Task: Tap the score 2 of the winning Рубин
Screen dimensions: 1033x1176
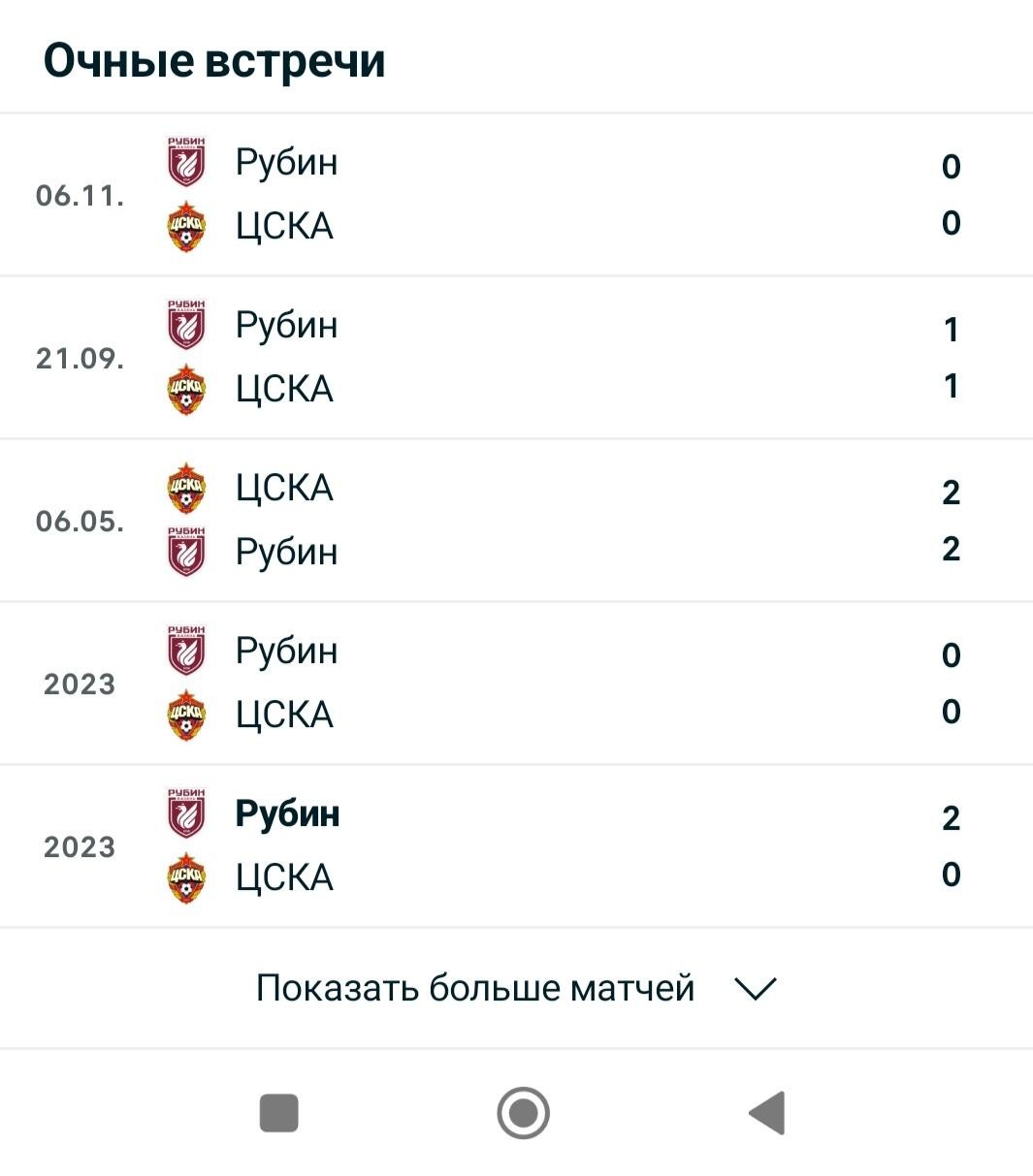Action: coord(951,818)
